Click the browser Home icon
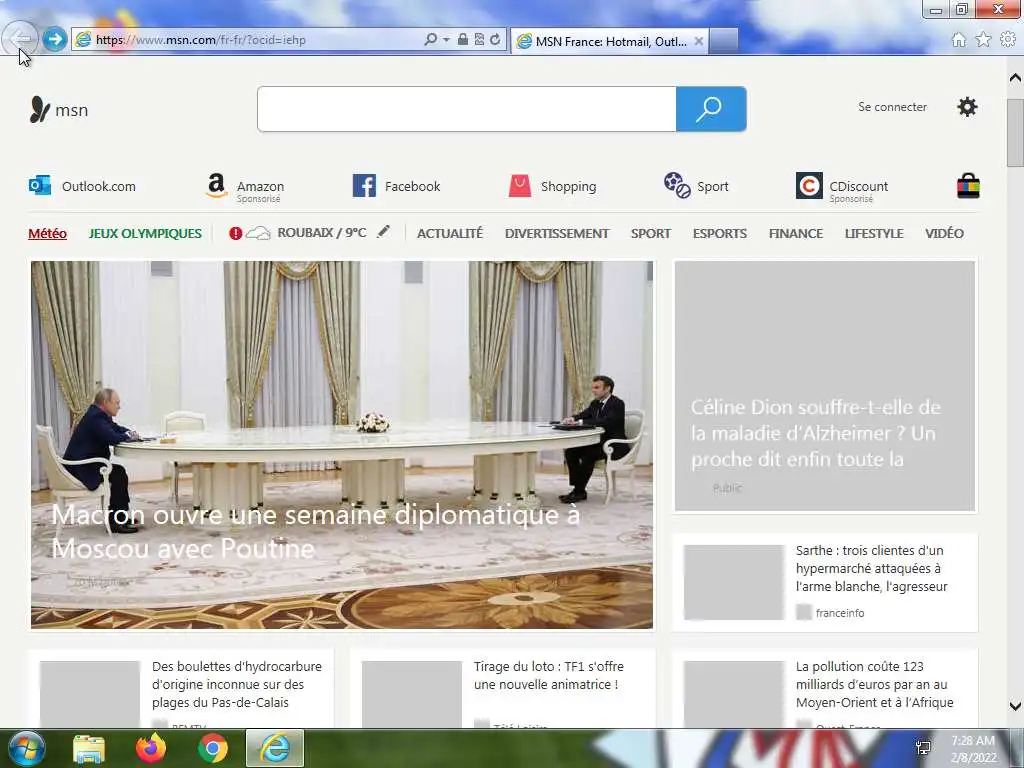The height and width of the screenshot is (768, 1024). coord(958,40)
